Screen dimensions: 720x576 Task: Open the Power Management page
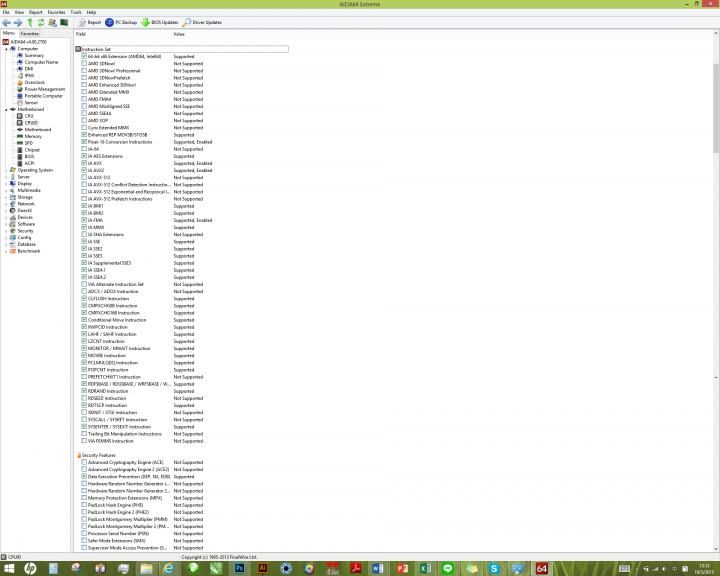tap(45, 89)
